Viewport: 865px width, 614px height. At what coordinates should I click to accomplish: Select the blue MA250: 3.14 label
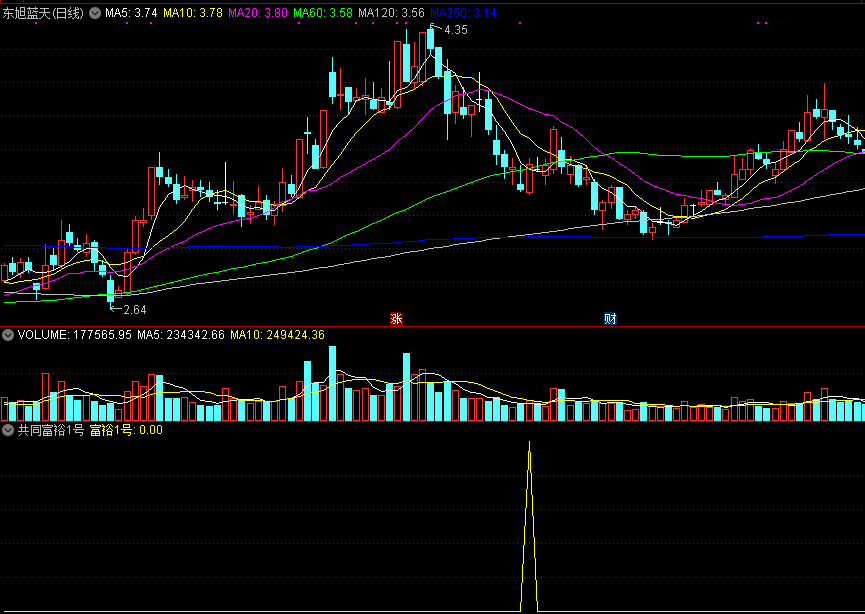pyautogui.click(x=463, y=13)
